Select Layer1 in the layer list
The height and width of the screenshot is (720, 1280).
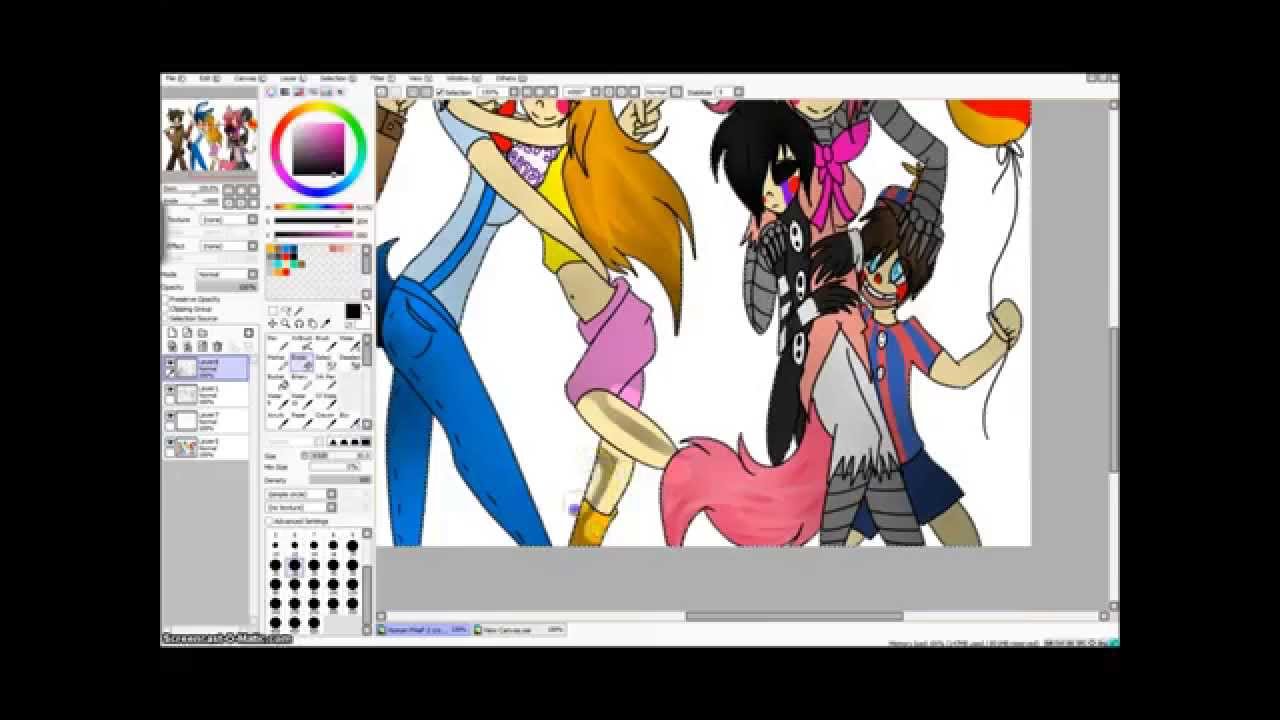coord(206,395)
